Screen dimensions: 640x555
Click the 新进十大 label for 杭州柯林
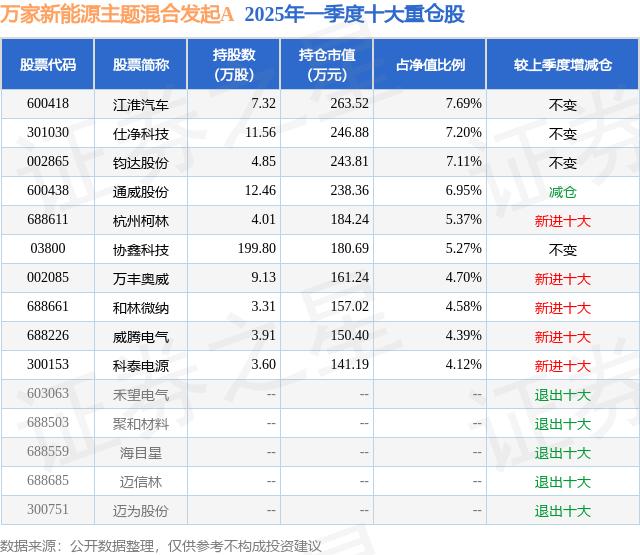pos(562,221)
